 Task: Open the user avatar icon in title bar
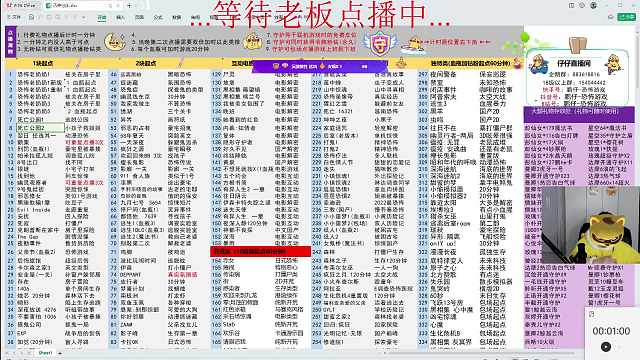click(x=593, y=5)
